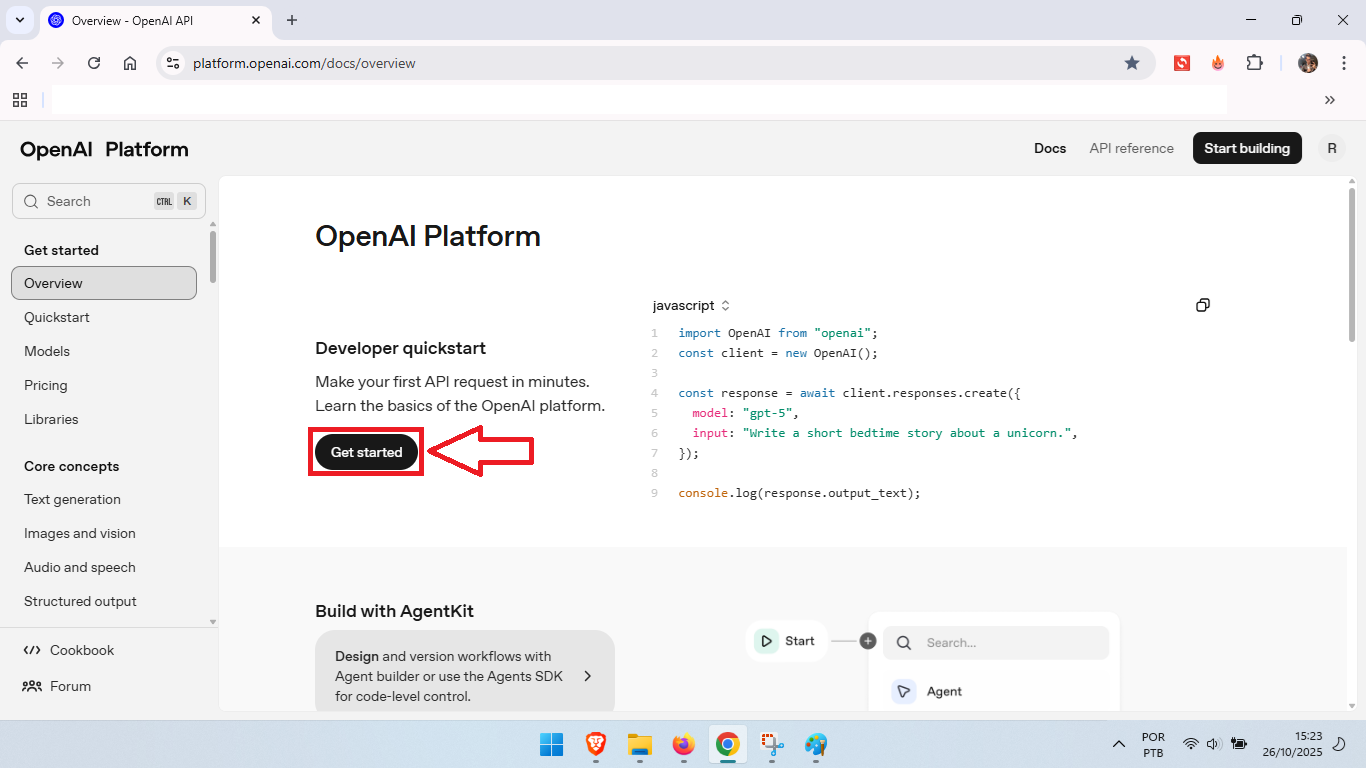The image size is (1366, 768).
Task: Open the API reference tab
Action: [1131, 148]
